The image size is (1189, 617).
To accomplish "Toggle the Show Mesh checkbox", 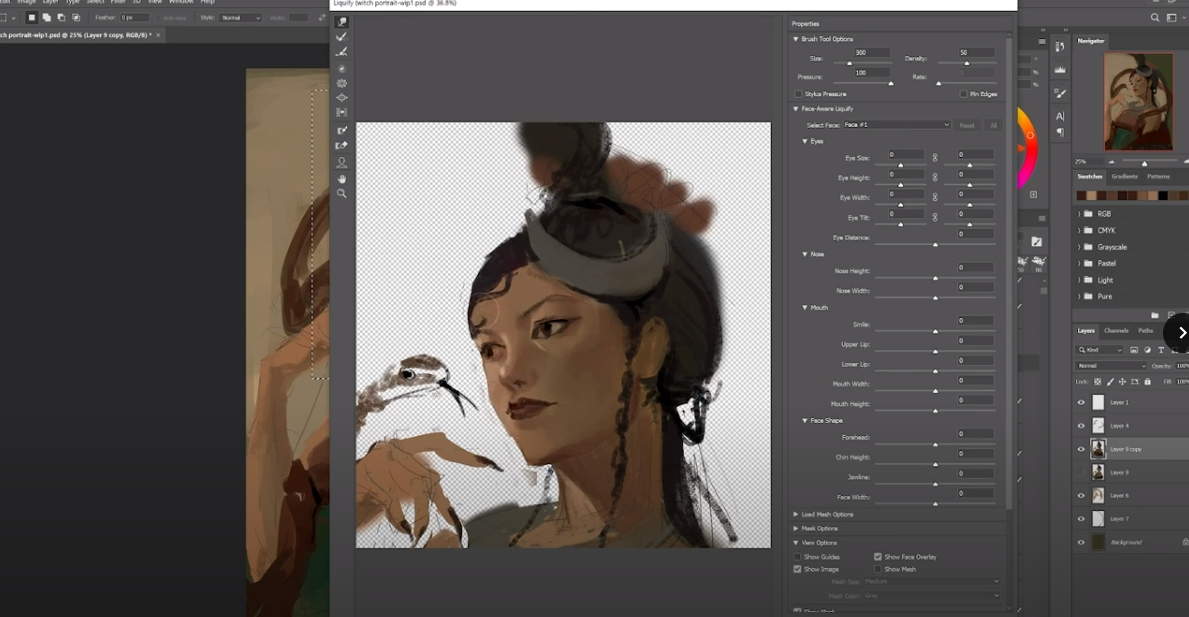I will pos(877,569).
